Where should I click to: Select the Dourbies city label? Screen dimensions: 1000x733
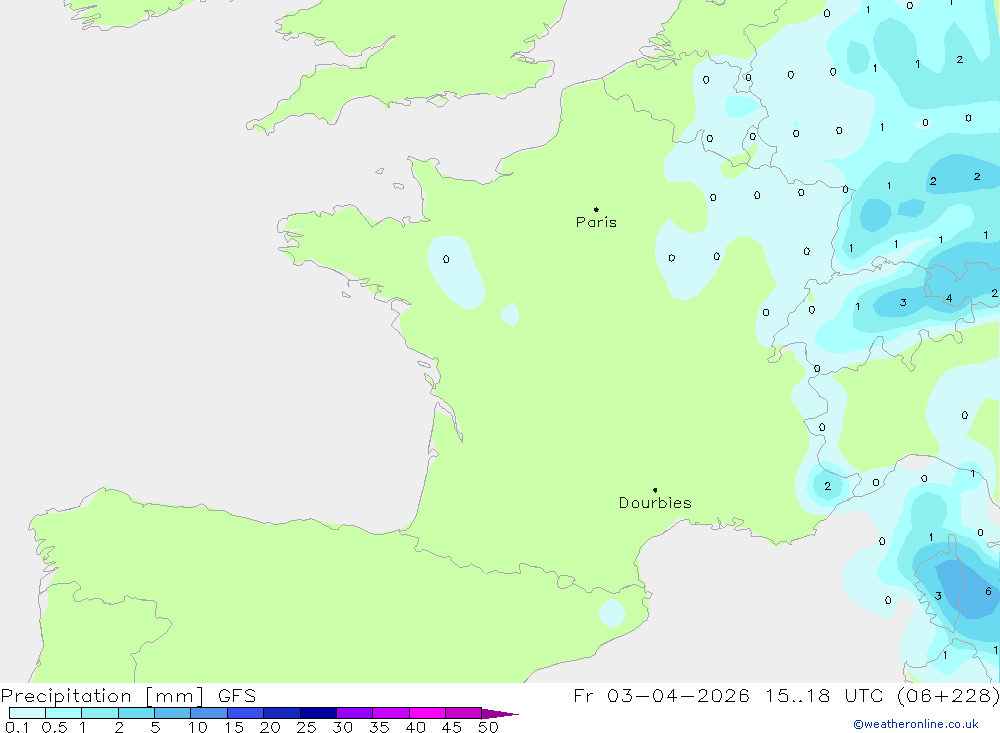655,503
